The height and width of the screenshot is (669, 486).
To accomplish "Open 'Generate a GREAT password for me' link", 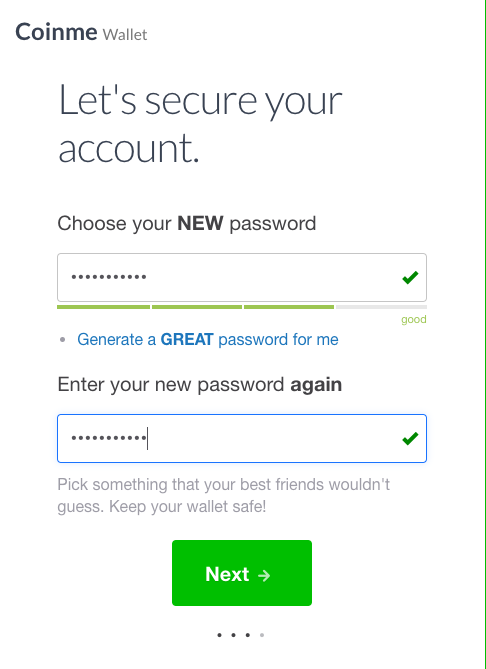I will click(208, 340).
